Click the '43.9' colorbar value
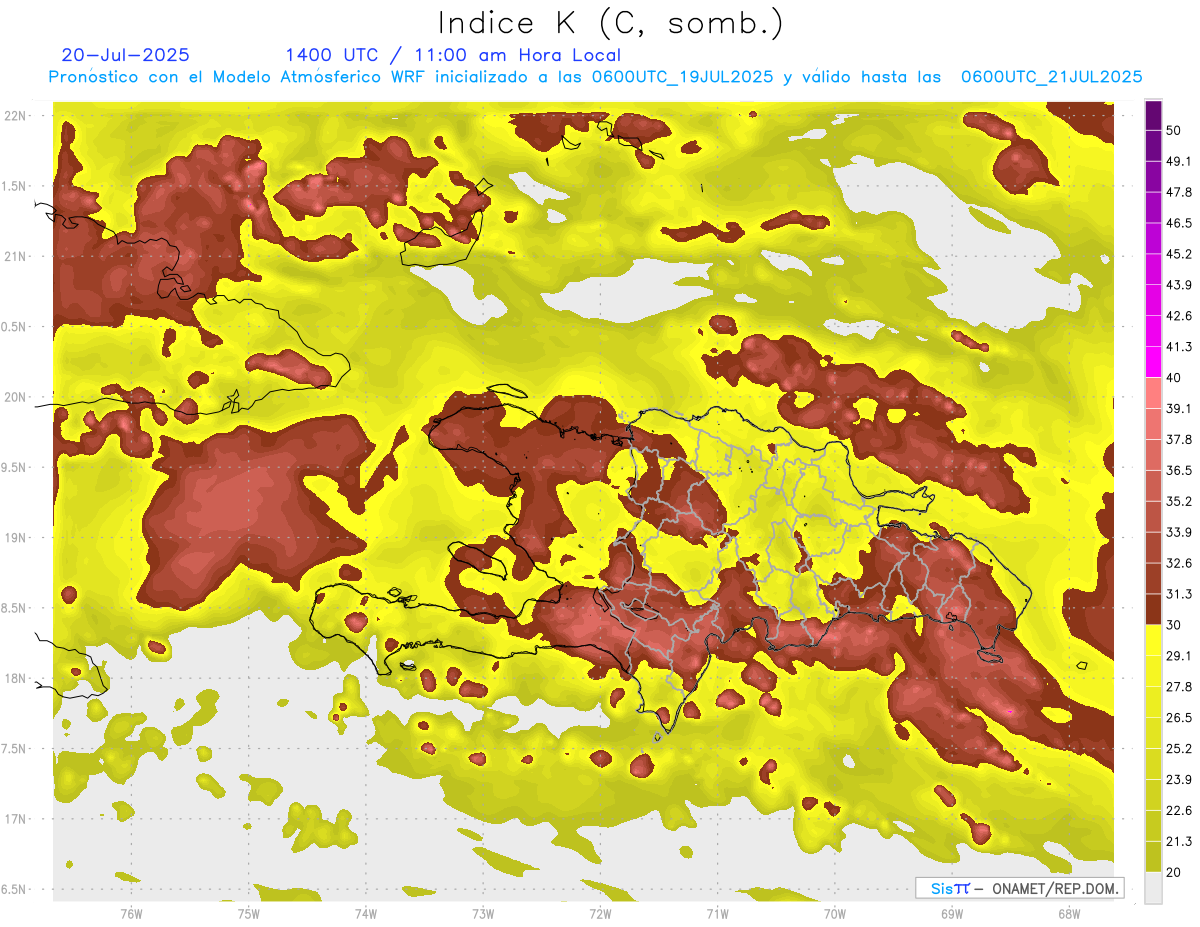The image size is (1200, 927). 1179,285
